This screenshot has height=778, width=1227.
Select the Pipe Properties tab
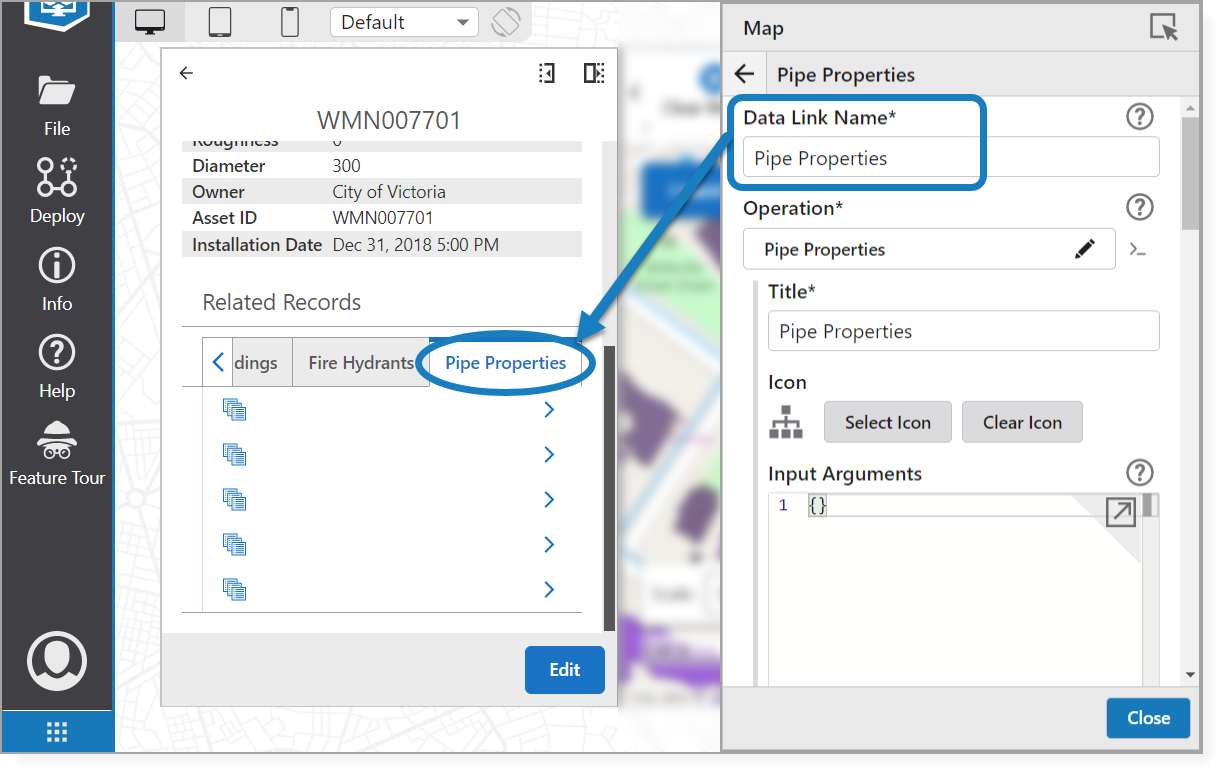point(505,363)
